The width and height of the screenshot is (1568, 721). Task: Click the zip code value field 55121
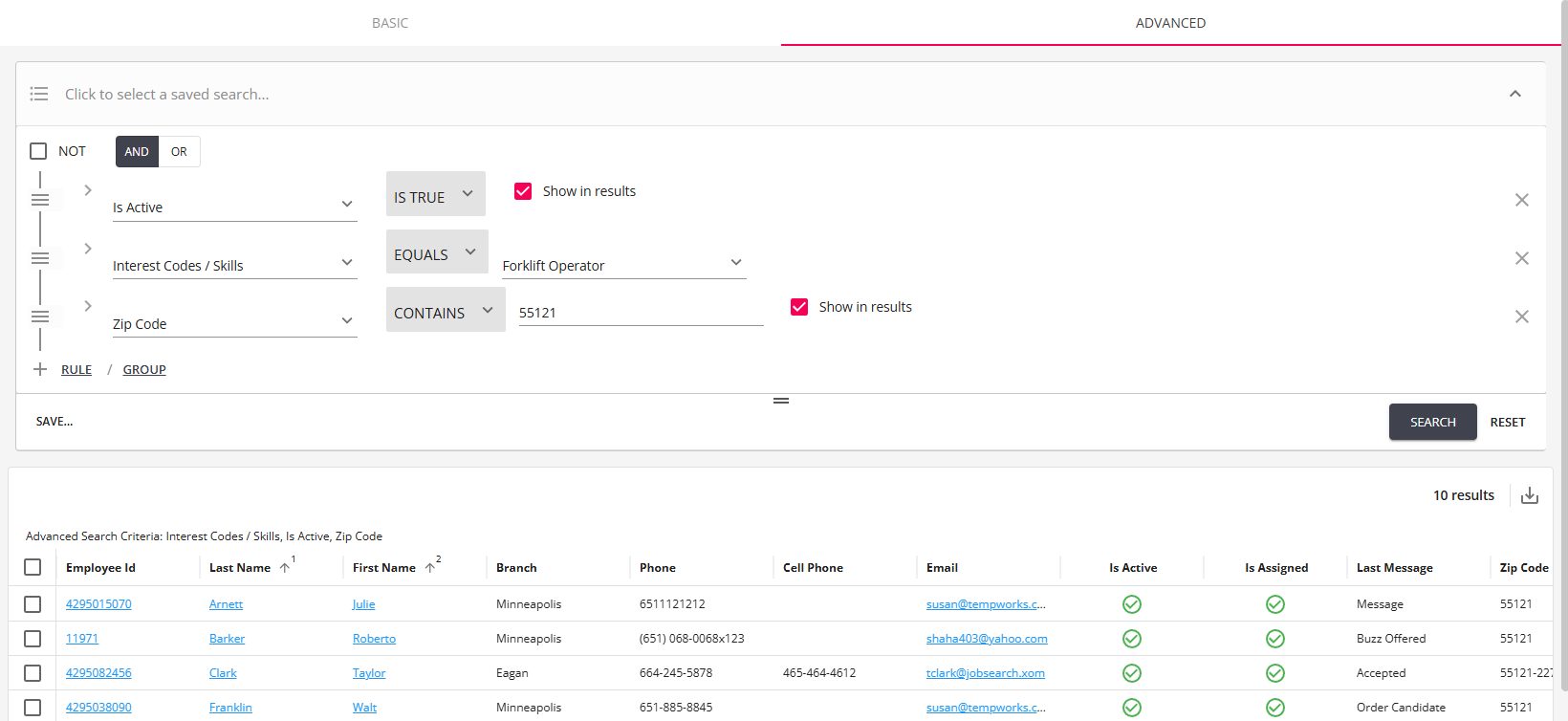(x=641, y=312)
